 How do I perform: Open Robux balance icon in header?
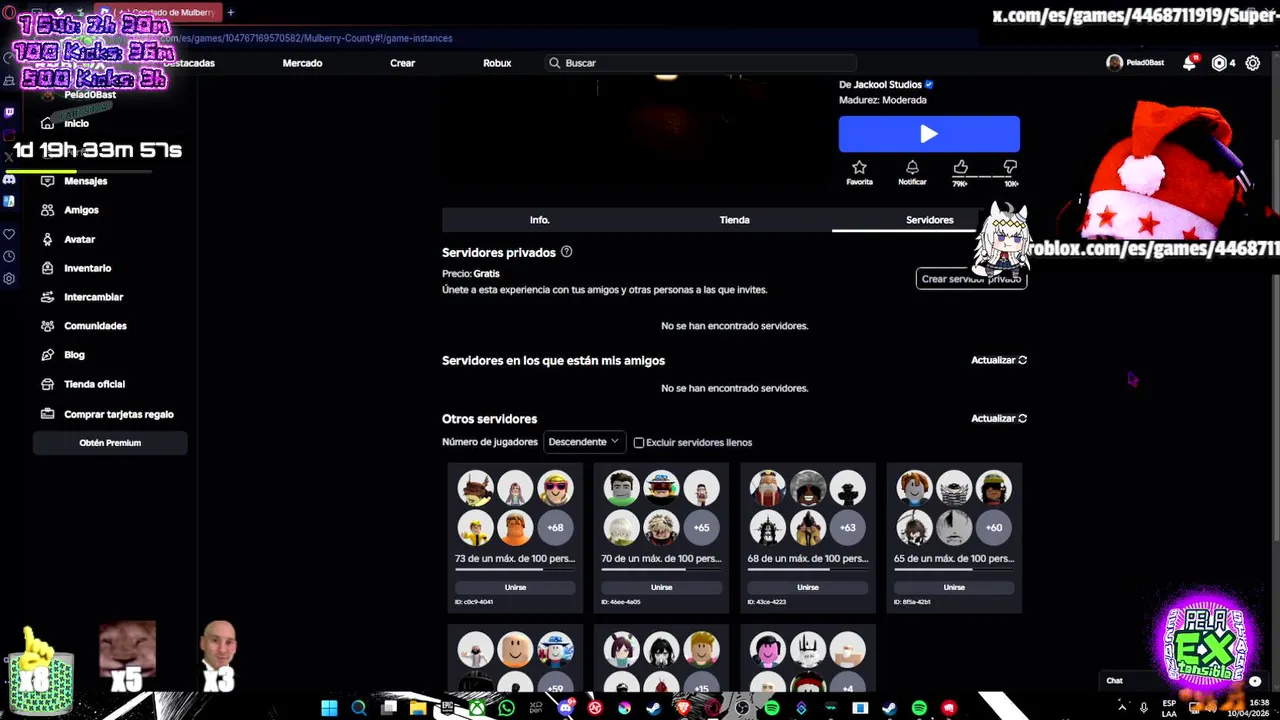[x=1218, y=63]
